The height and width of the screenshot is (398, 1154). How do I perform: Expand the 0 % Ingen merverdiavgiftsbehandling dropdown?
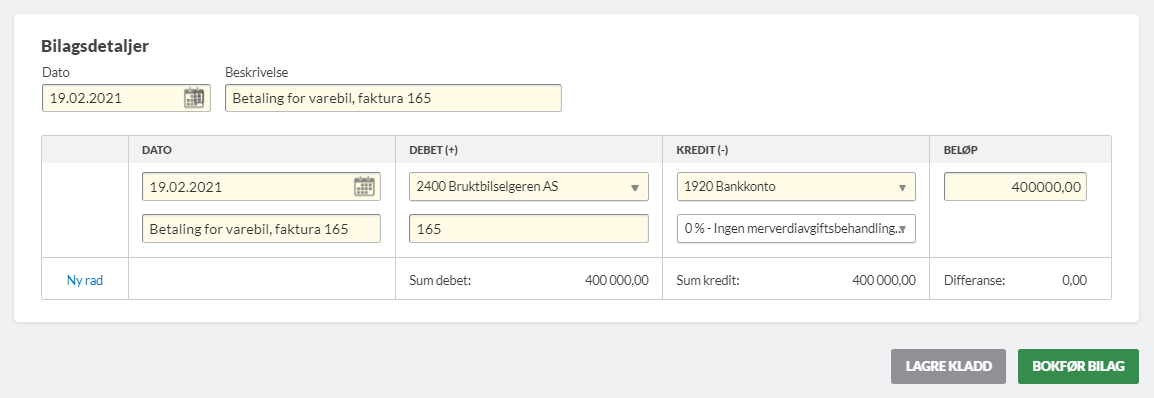coord(796,229)
